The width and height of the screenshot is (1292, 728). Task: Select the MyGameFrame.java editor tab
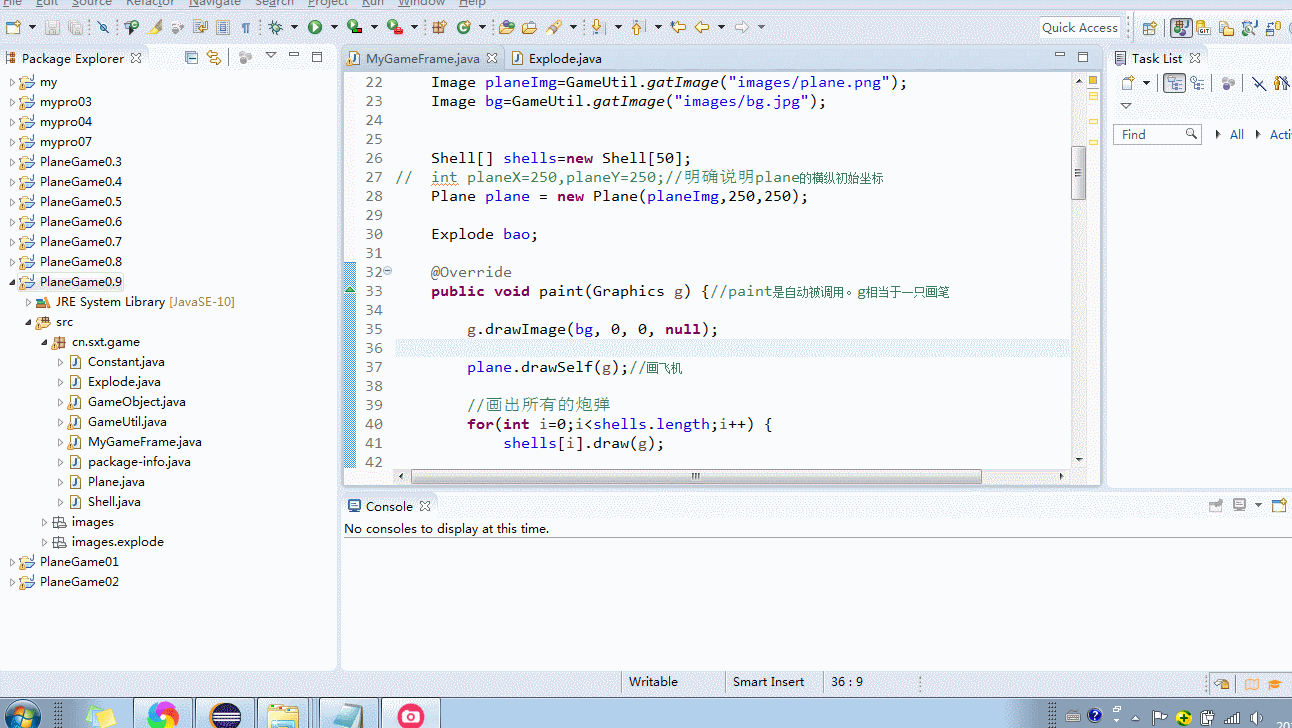tap(421, 59)
